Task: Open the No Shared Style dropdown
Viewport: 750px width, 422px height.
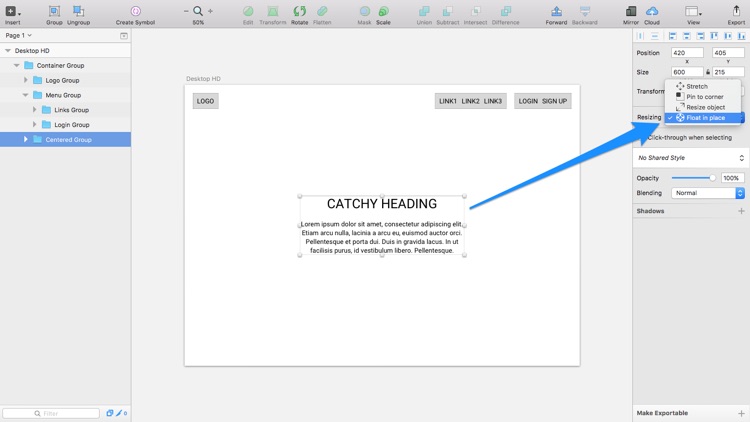Action: 691,158
